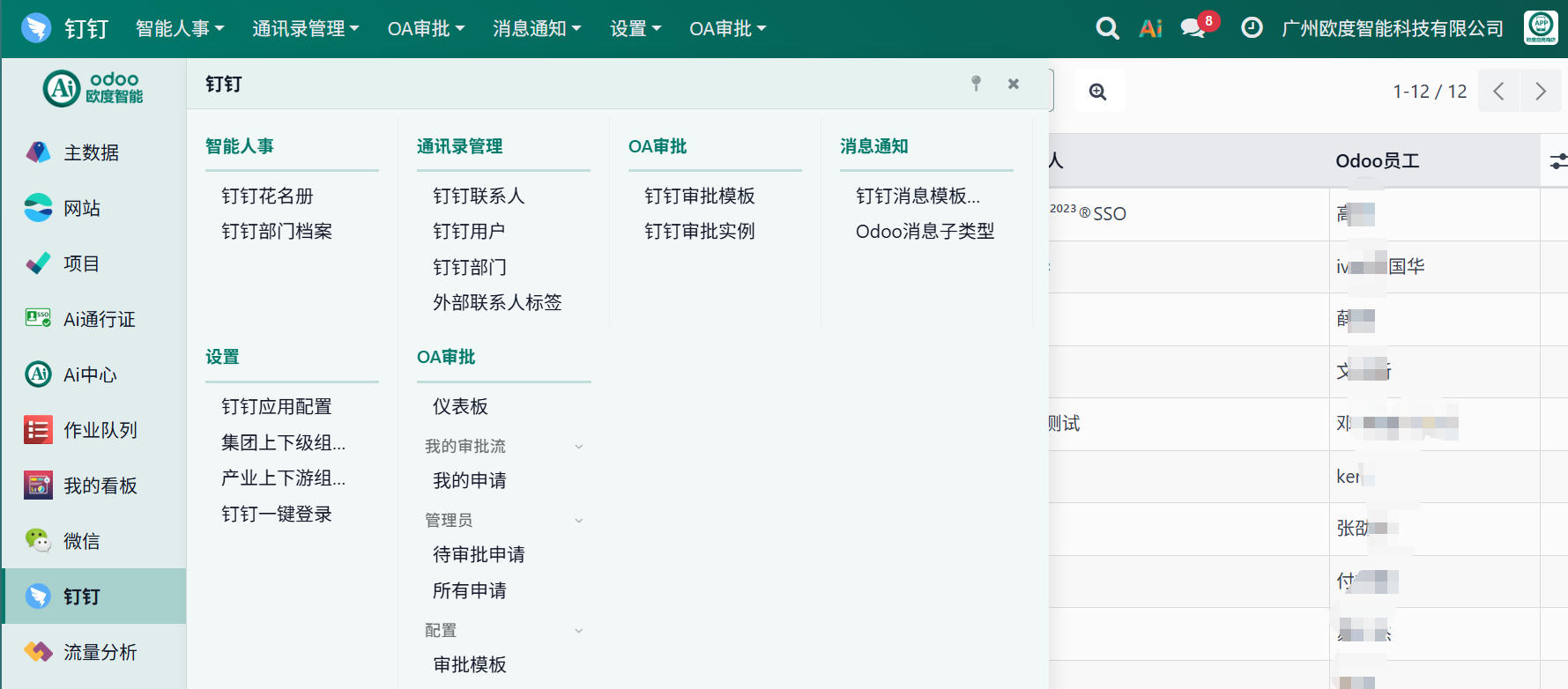This screenshot has width=1568, height=689.
Task: Click 设置 section heading in panel
Action: (x=223, y=357)
